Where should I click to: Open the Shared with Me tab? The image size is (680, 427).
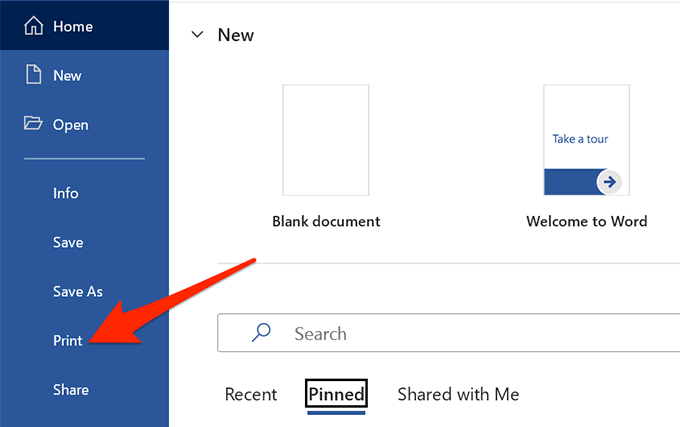click(x=458, y=394)
